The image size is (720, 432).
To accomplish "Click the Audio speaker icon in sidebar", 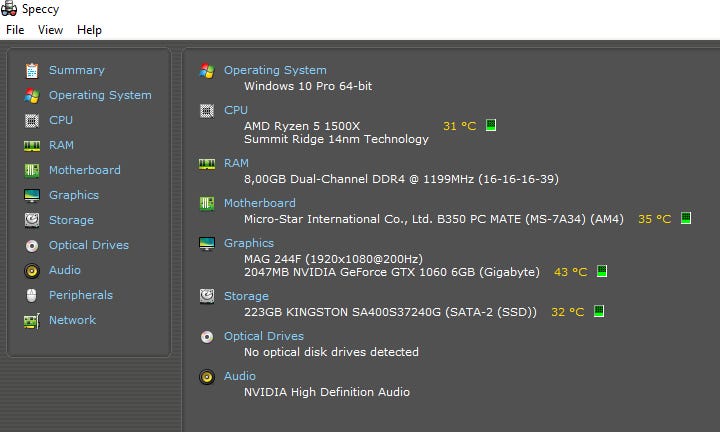I will [x=32, y=271].
